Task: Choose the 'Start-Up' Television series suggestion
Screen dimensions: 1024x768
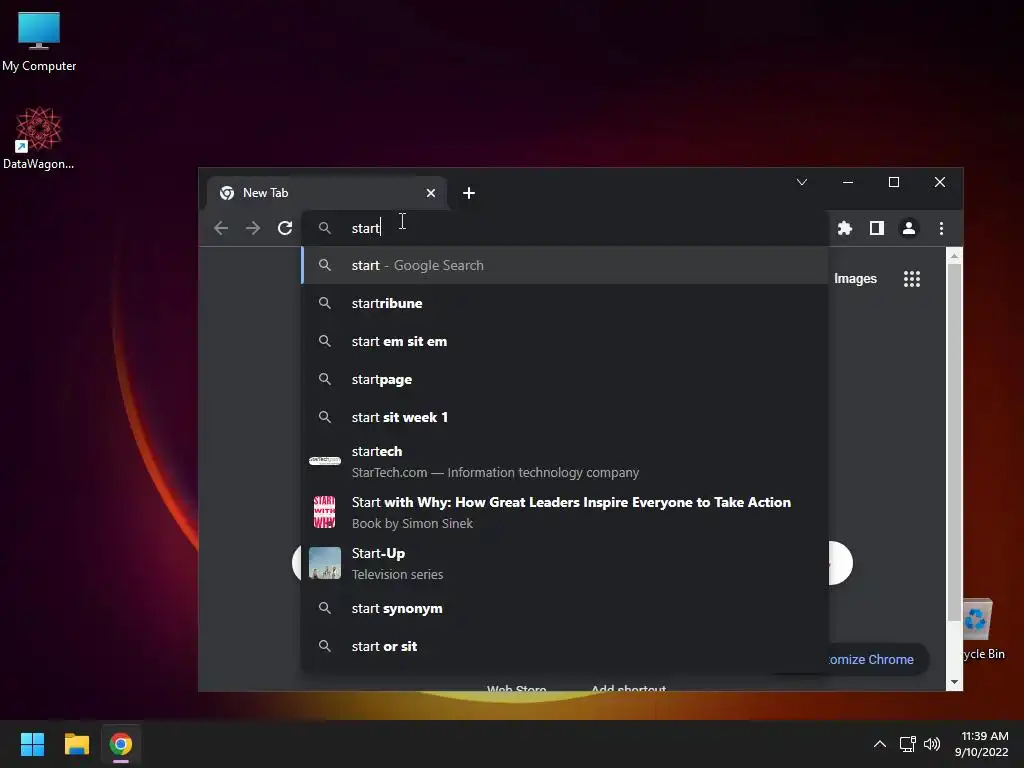Action: click(x=565, y=563)
